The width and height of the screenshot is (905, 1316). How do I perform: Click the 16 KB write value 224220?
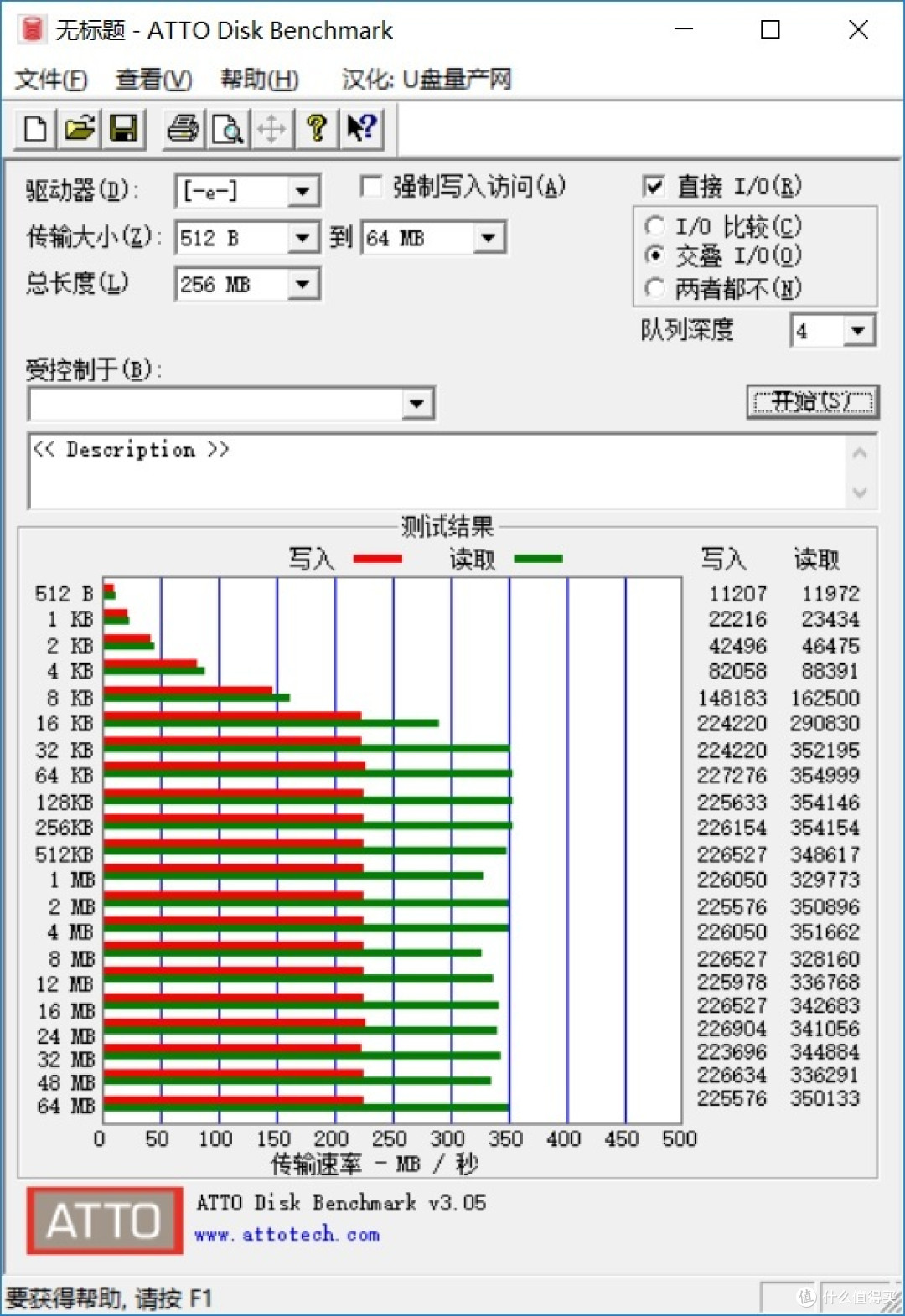click(732, 724)
